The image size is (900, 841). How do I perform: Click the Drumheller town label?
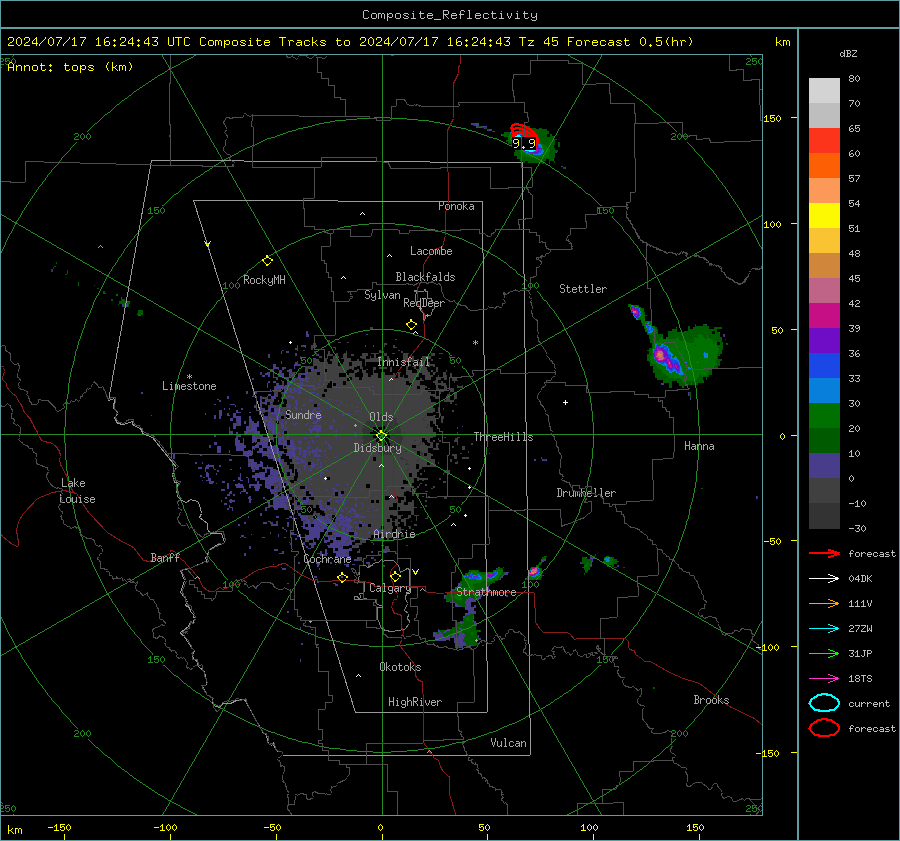[x=586, y=493]
